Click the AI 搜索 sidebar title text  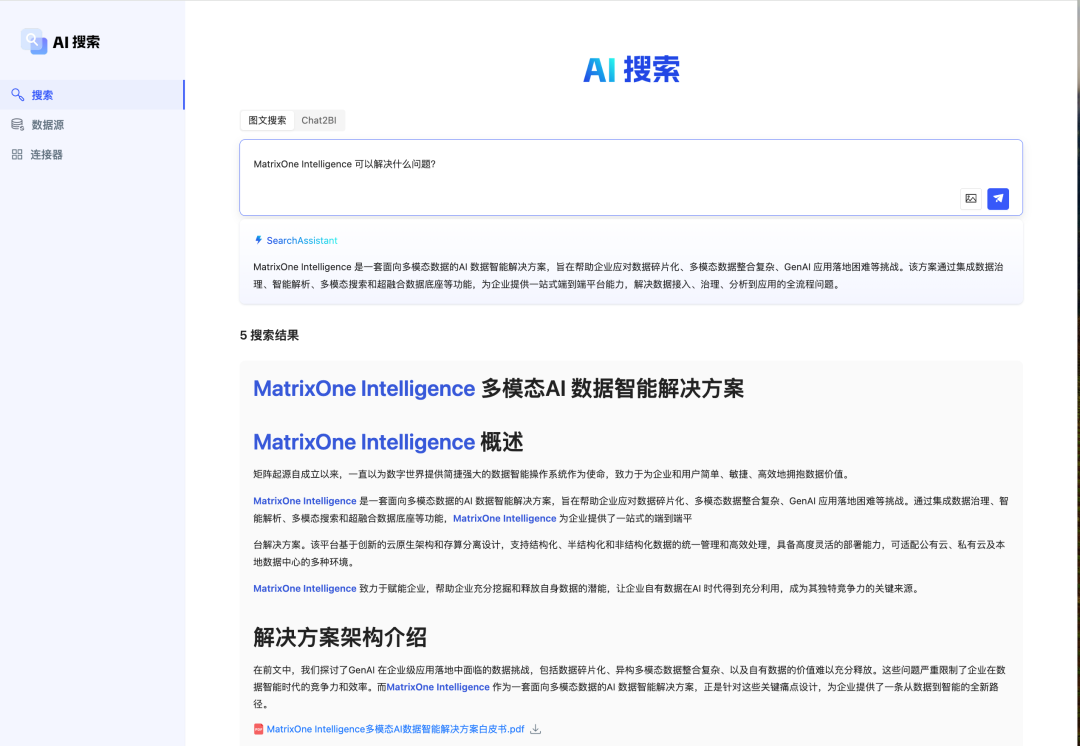76,42
